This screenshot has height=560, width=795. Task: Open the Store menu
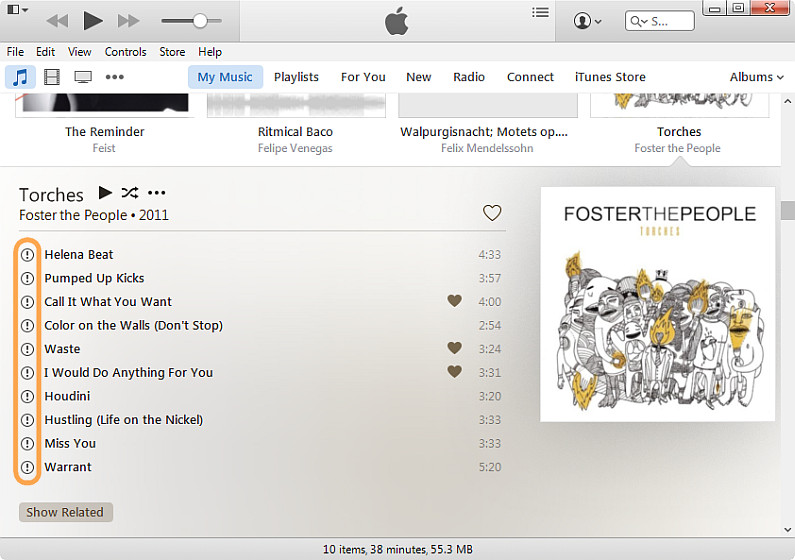(172, 52)
